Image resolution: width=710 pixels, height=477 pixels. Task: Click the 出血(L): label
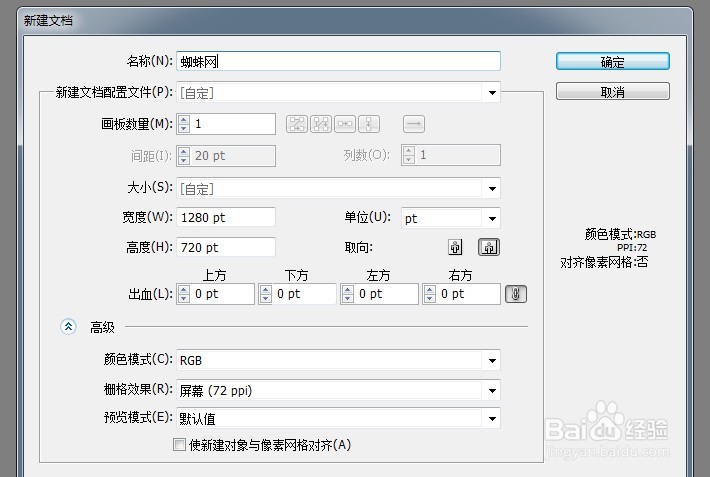[x=150, y=294]
